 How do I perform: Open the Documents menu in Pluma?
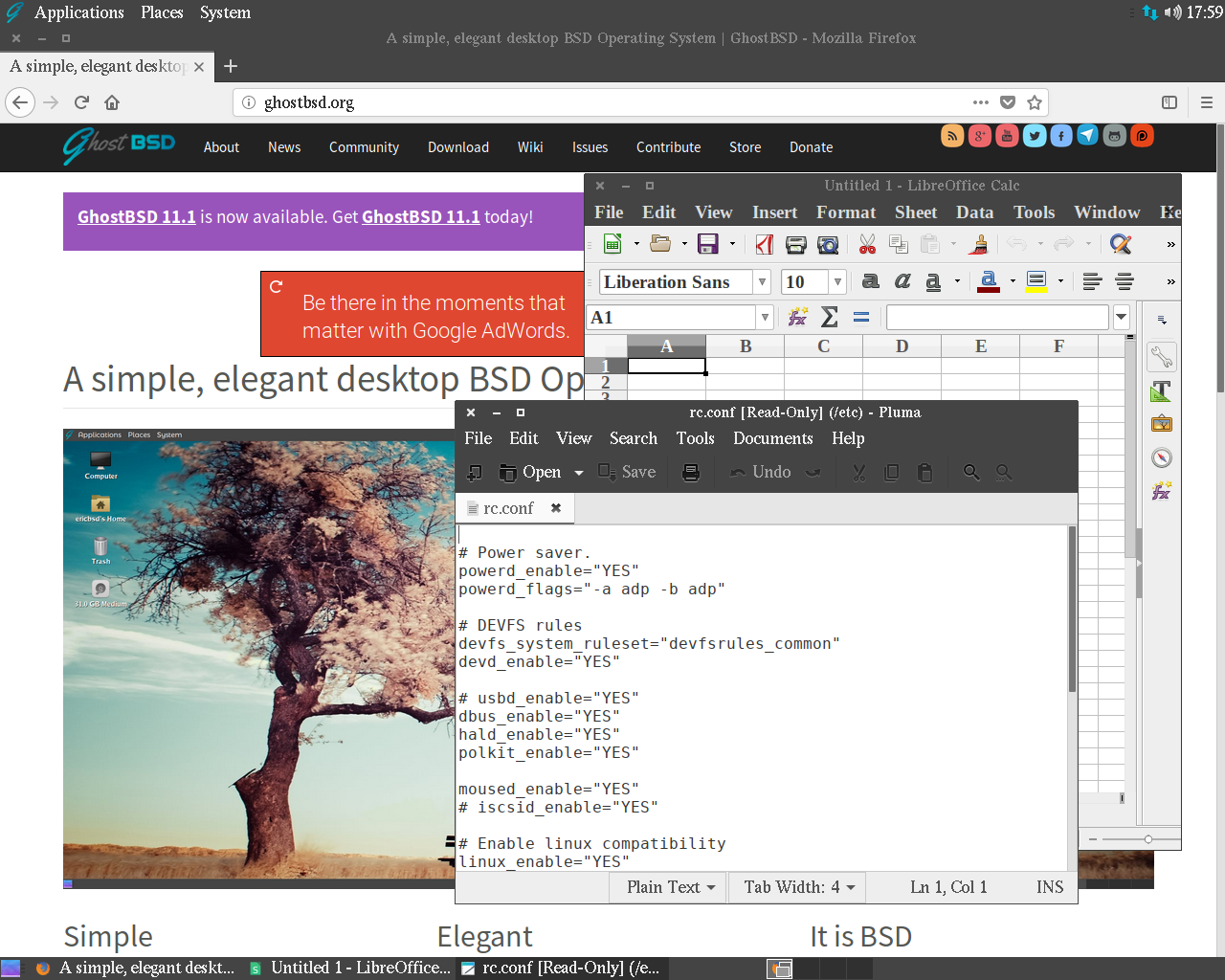click(773, 438)
